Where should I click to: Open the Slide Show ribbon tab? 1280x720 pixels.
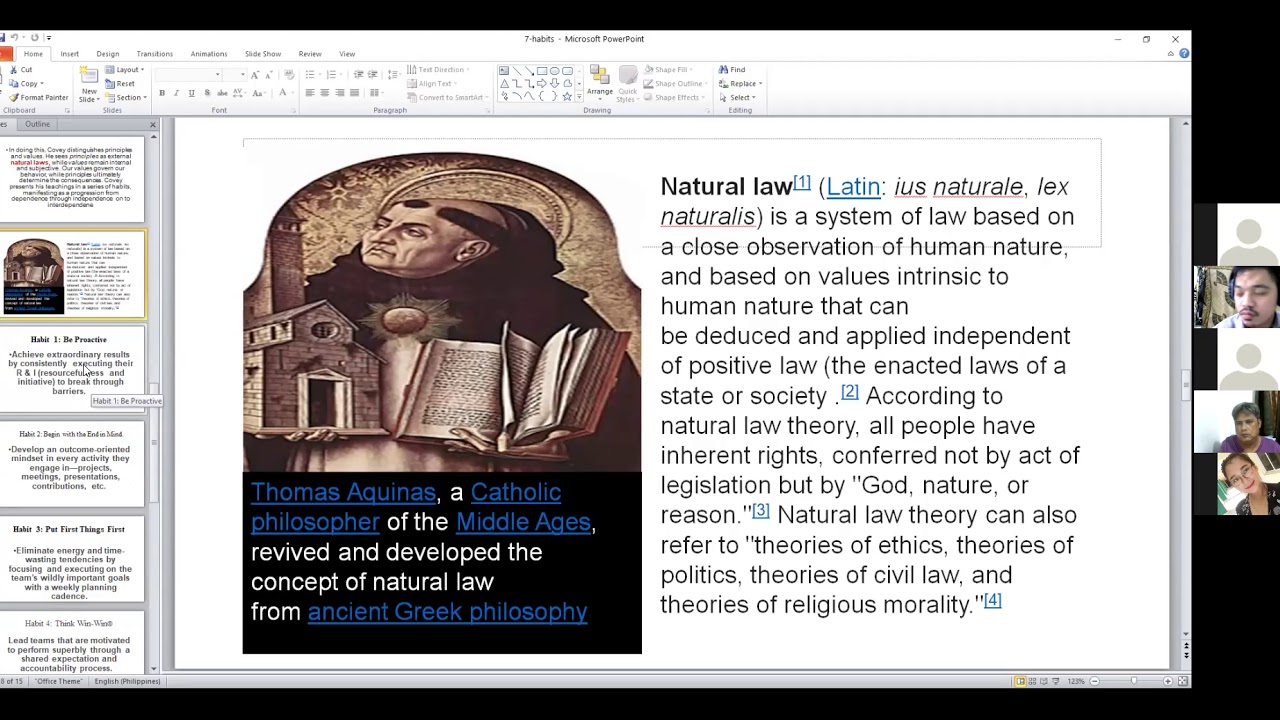[x=263, y=54]
